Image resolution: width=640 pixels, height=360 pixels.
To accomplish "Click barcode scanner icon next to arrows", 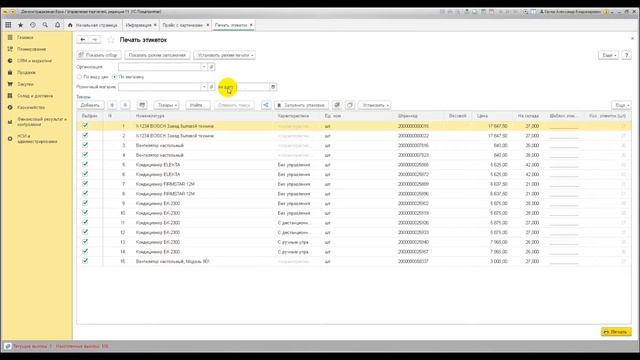I will [142, 105].
